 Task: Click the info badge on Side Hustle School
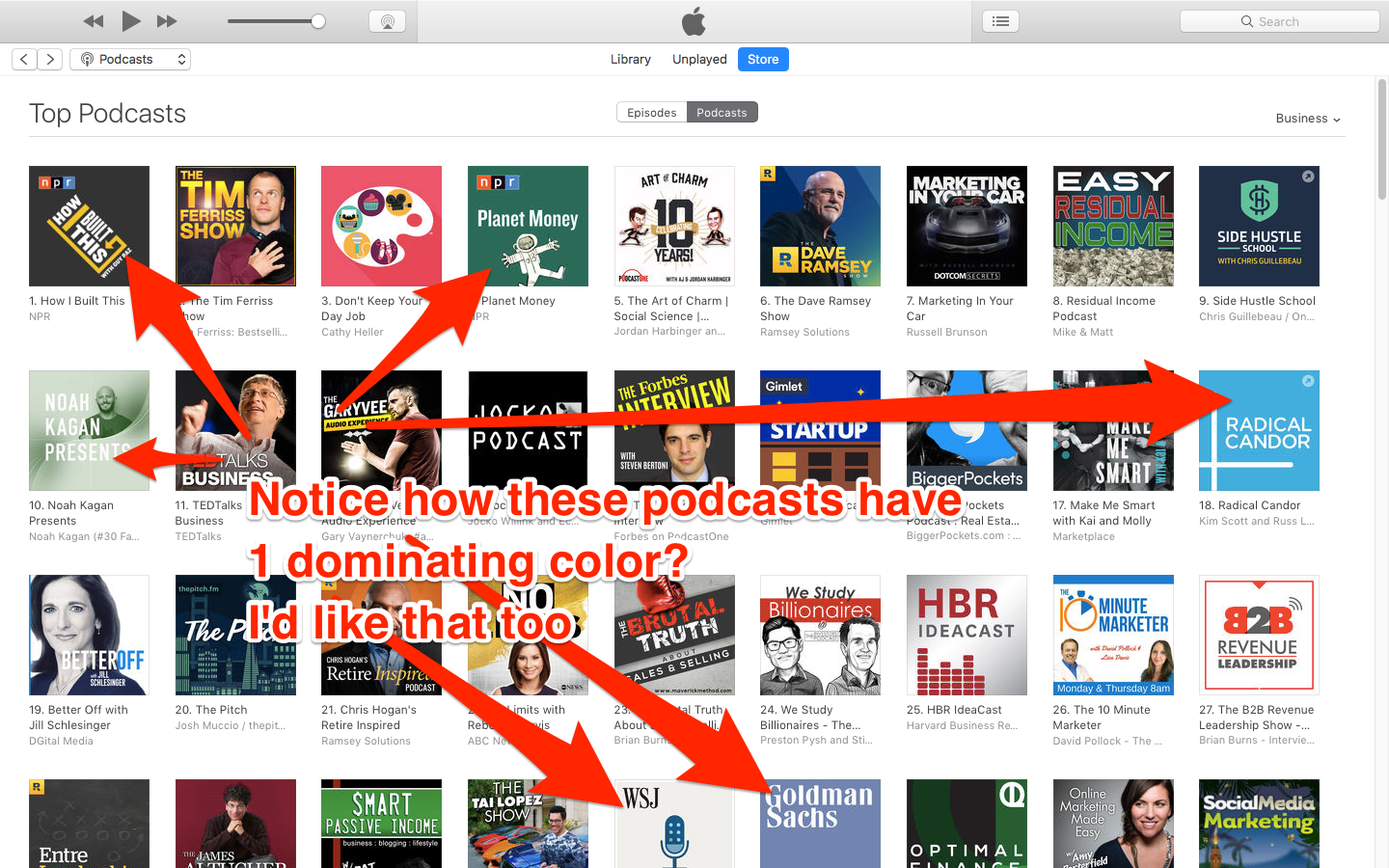tap(1307, 176)
